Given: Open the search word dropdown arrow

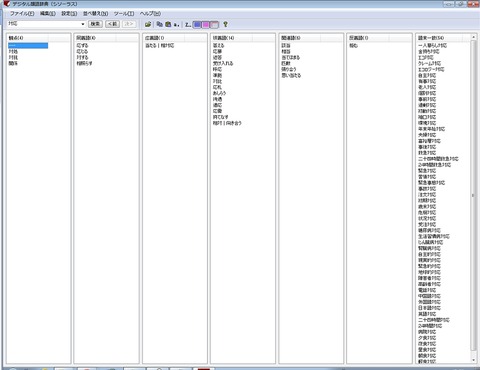Looking at the screenshot, I should click(x=83, y=24).
